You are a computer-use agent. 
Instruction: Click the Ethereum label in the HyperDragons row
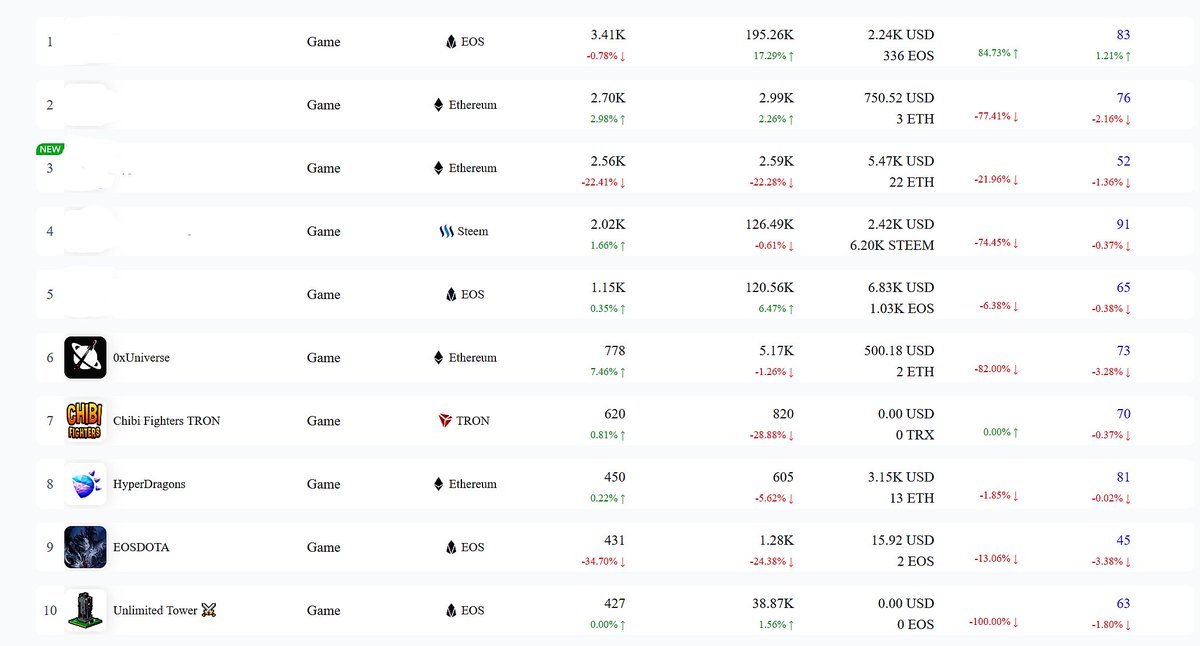(473, 484)
